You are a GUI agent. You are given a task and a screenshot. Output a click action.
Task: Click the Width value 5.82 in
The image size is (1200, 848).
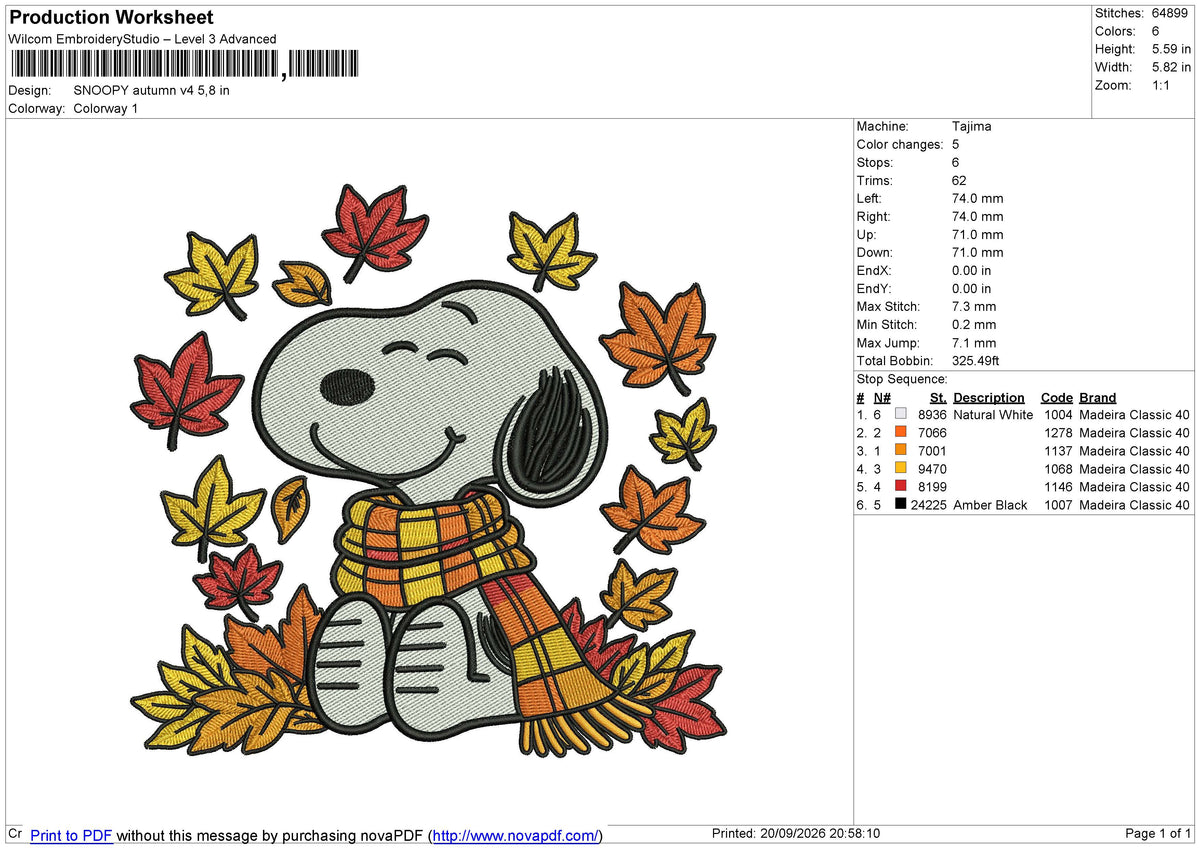1171,67
